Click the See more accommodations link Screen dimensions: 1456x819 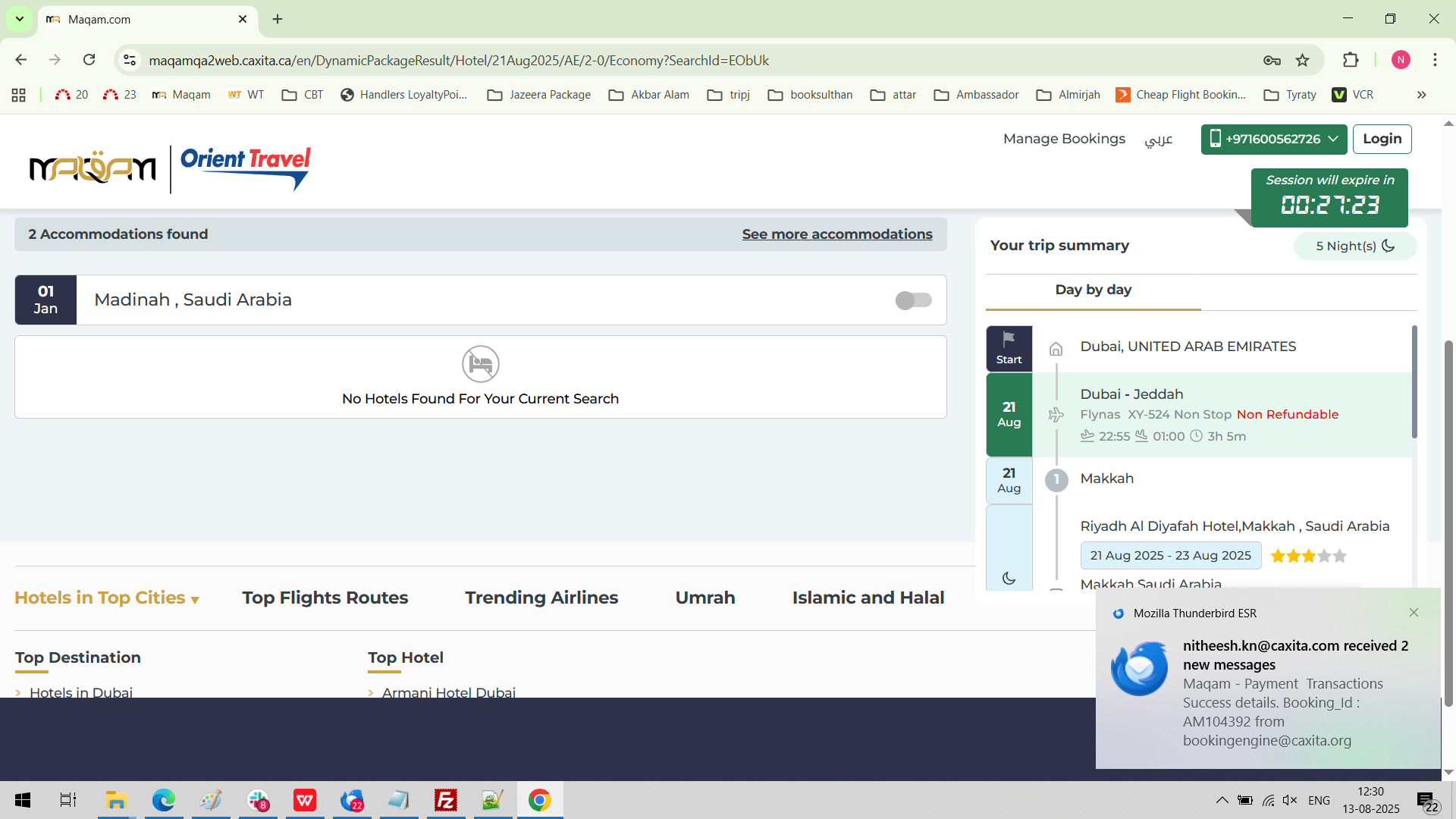pos(836,234)
